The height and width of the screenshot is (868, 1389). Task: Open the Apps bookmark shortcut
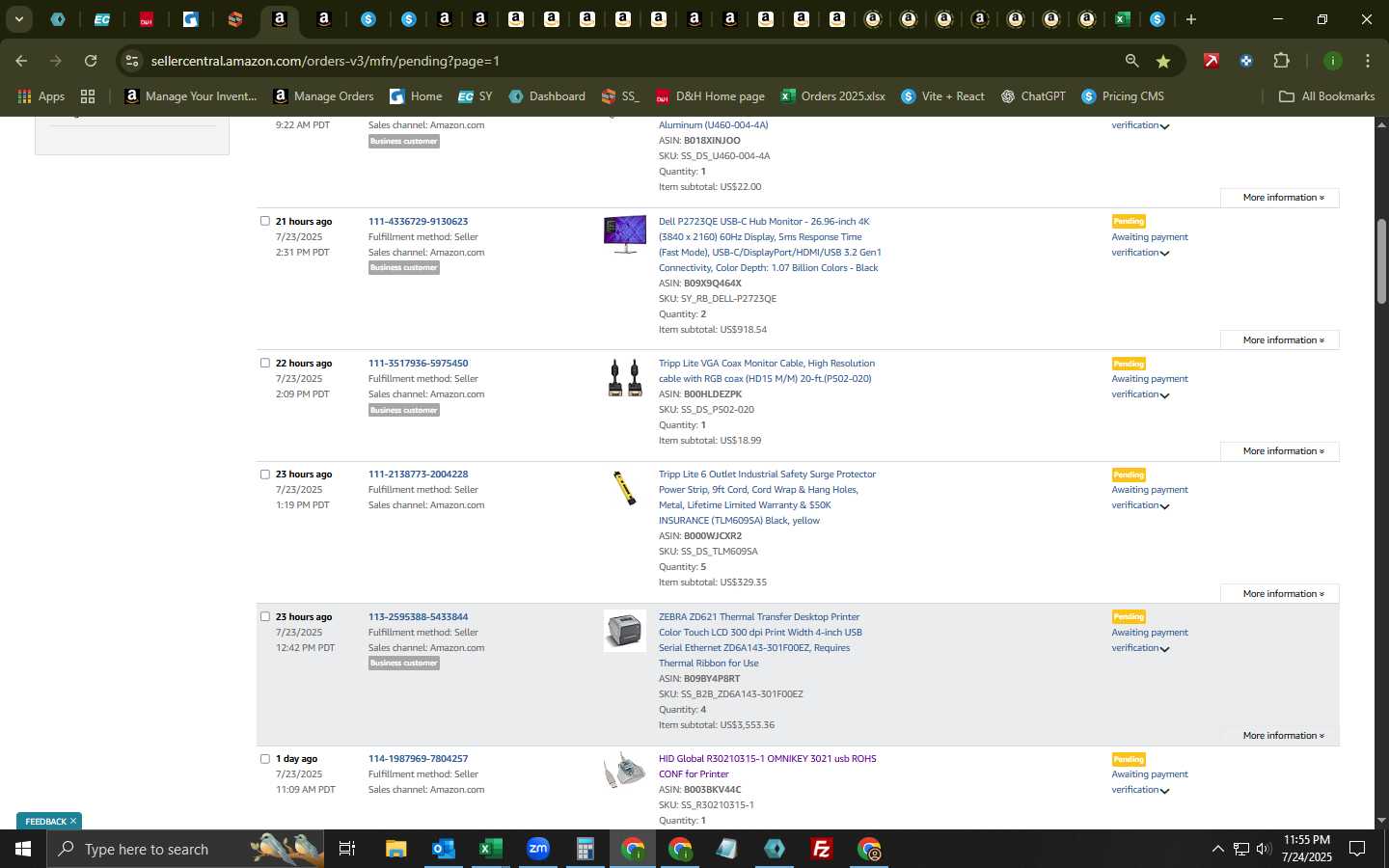(x=41, y=96)
